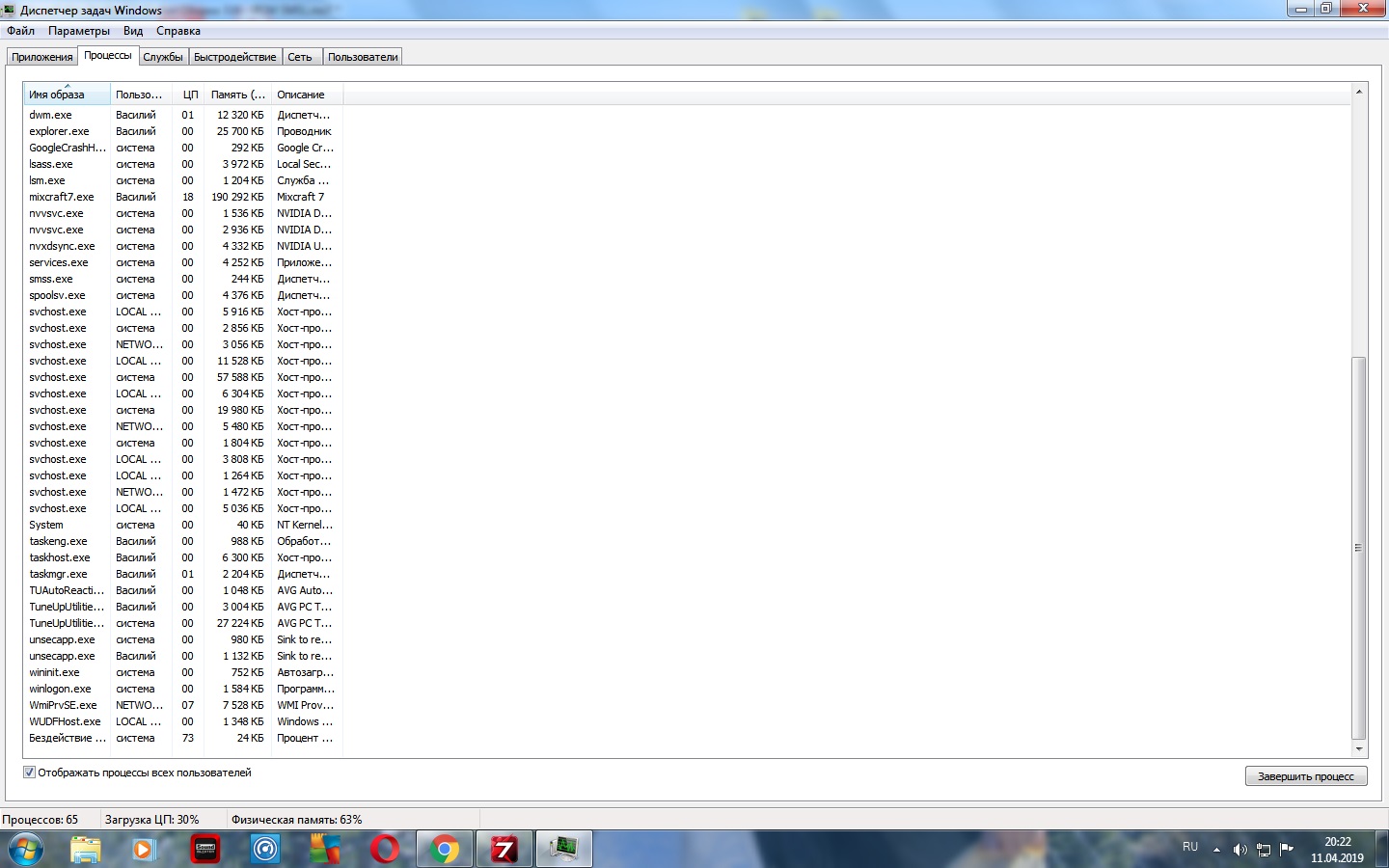Select the explorer.exe process row
This screenshot has width=1389, height=868.
pyautogui.click(x=183, y=131)
